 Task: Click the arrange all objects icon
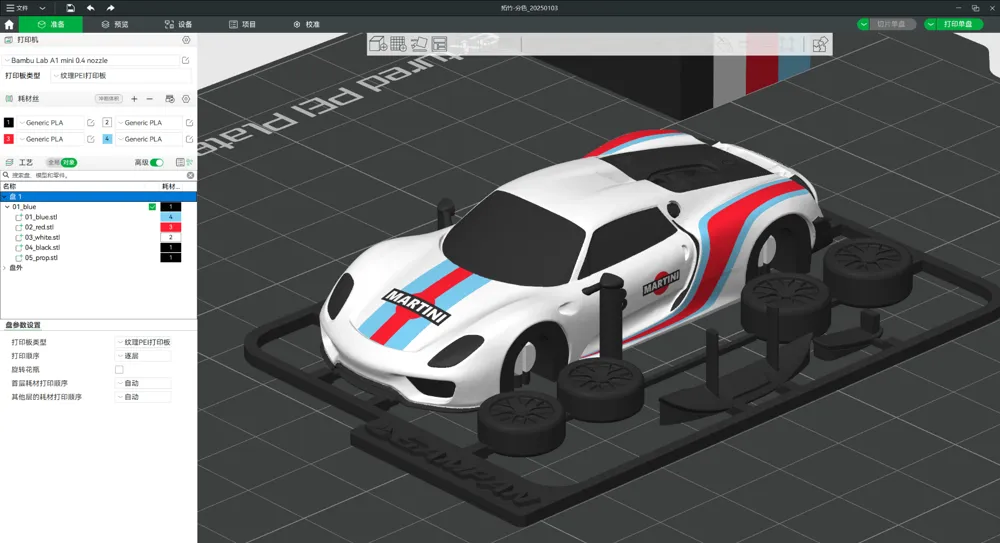(x=439, y=43)
